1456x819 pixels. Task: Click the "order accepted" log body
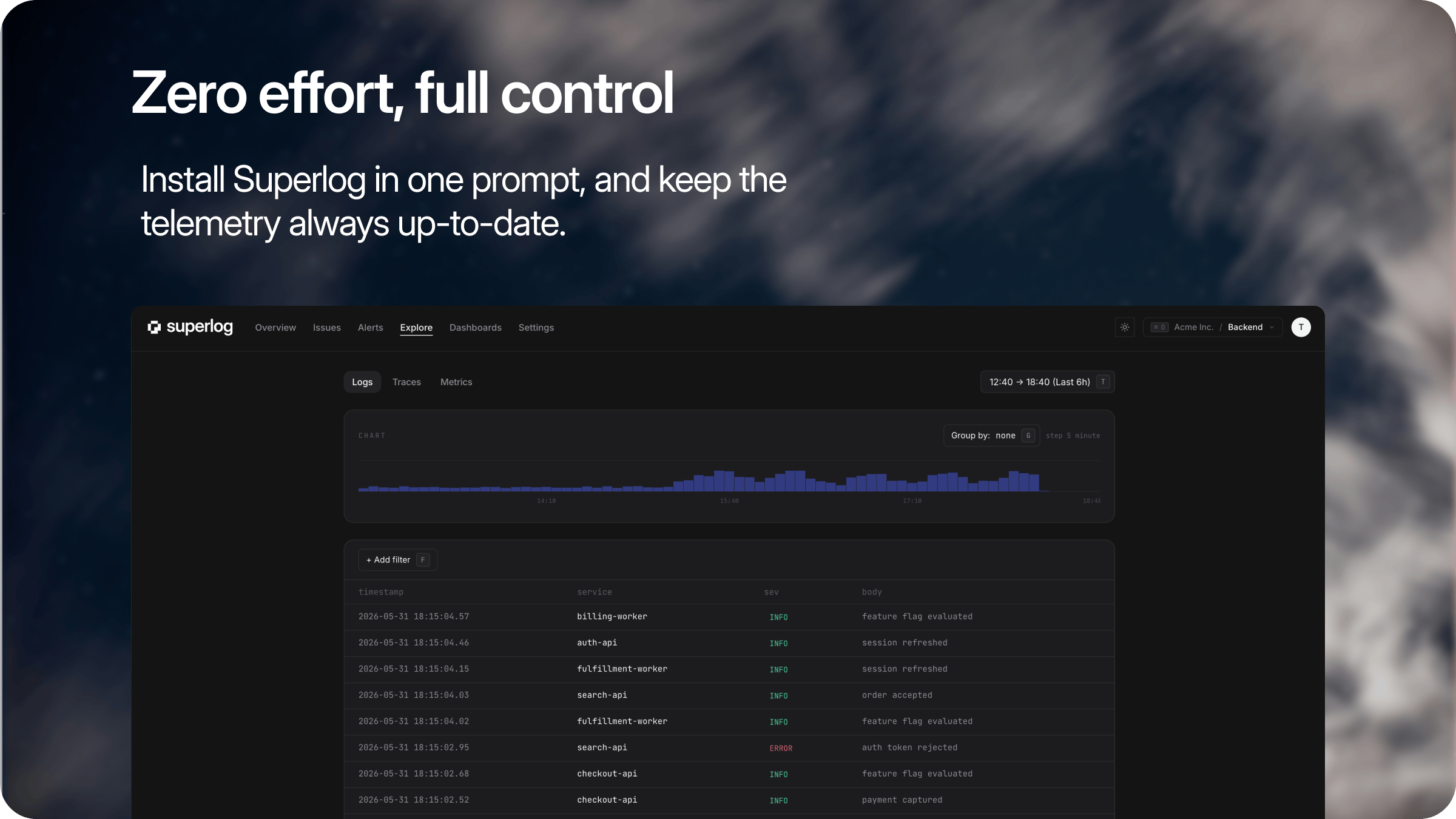click(897, 695)
